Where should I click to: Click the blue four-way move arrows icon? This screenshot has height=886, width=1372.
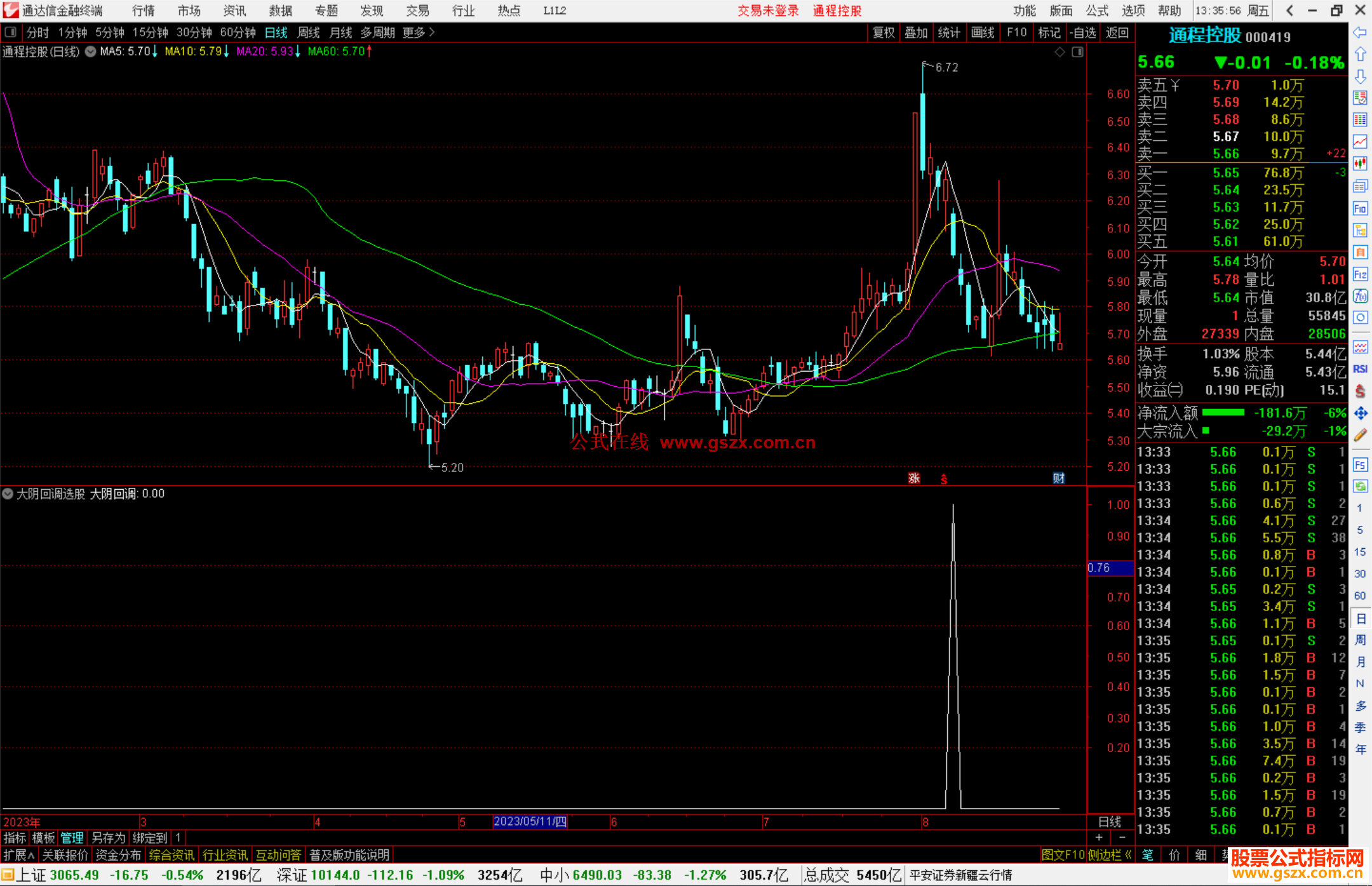1360,413
